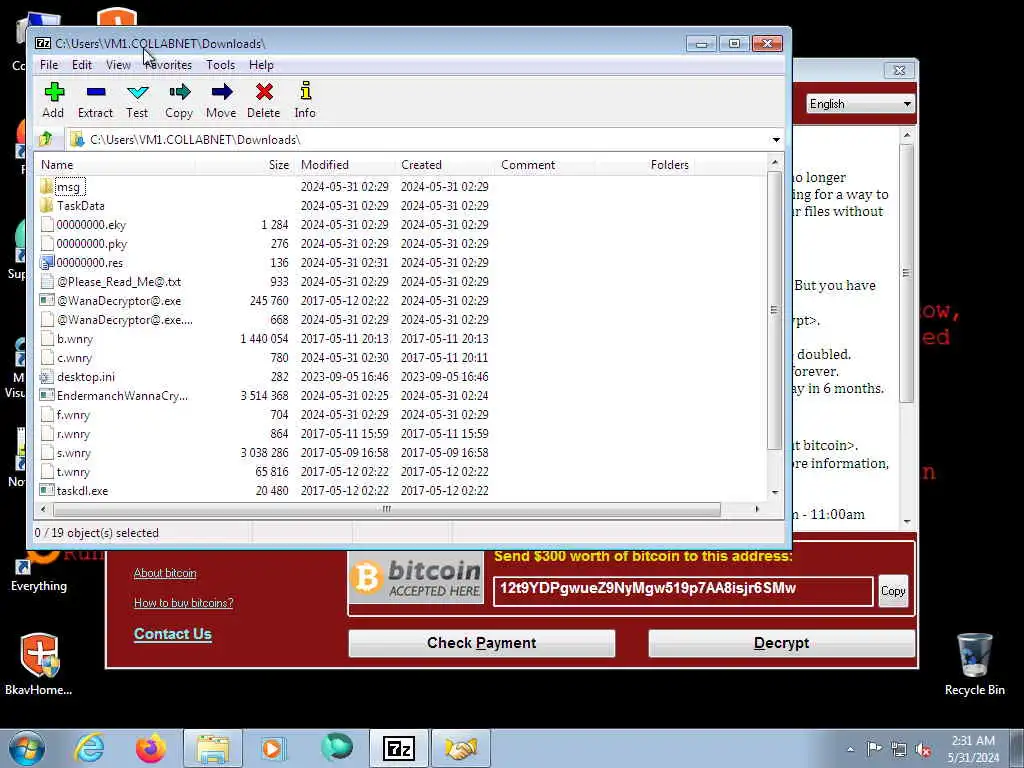The width and height of the screenshot is (1024, 768).
Task: Open the media player taskbar icon
Action: (273, 748)
